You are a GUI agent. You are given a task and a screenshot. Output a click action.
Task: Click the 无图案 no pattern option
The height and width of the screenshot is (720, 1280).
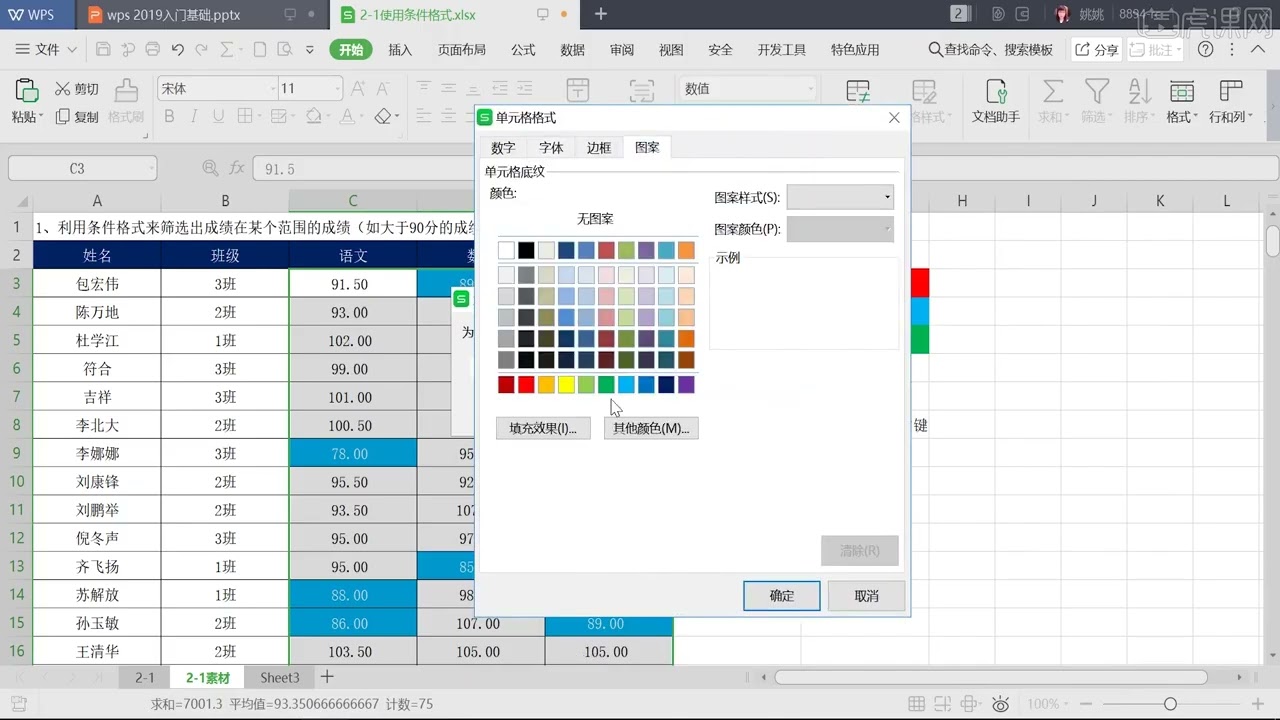pyautogui.click(x=595, y=218)
